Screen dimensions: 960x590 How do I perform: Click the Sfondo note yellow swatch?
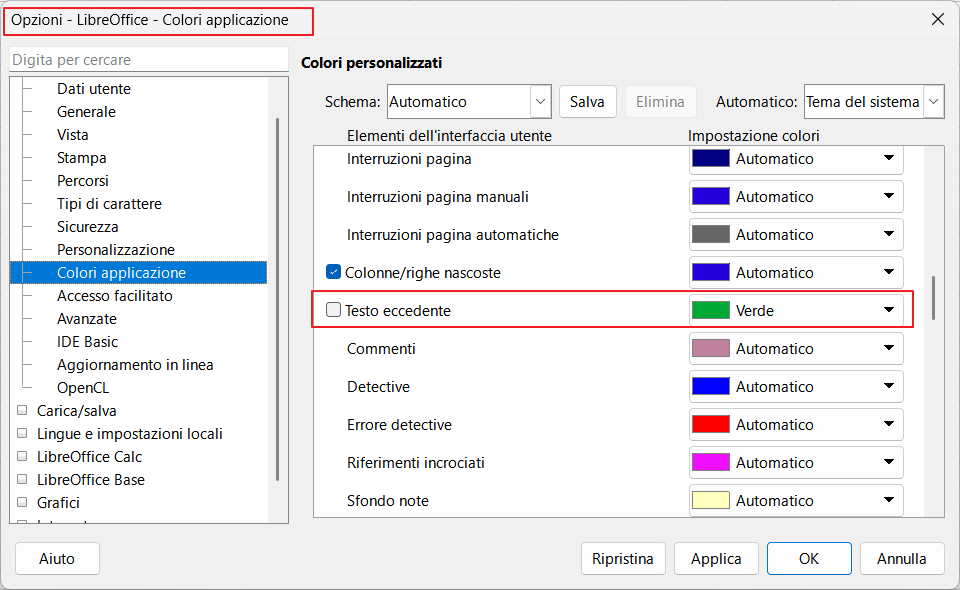tap(710, 500)
